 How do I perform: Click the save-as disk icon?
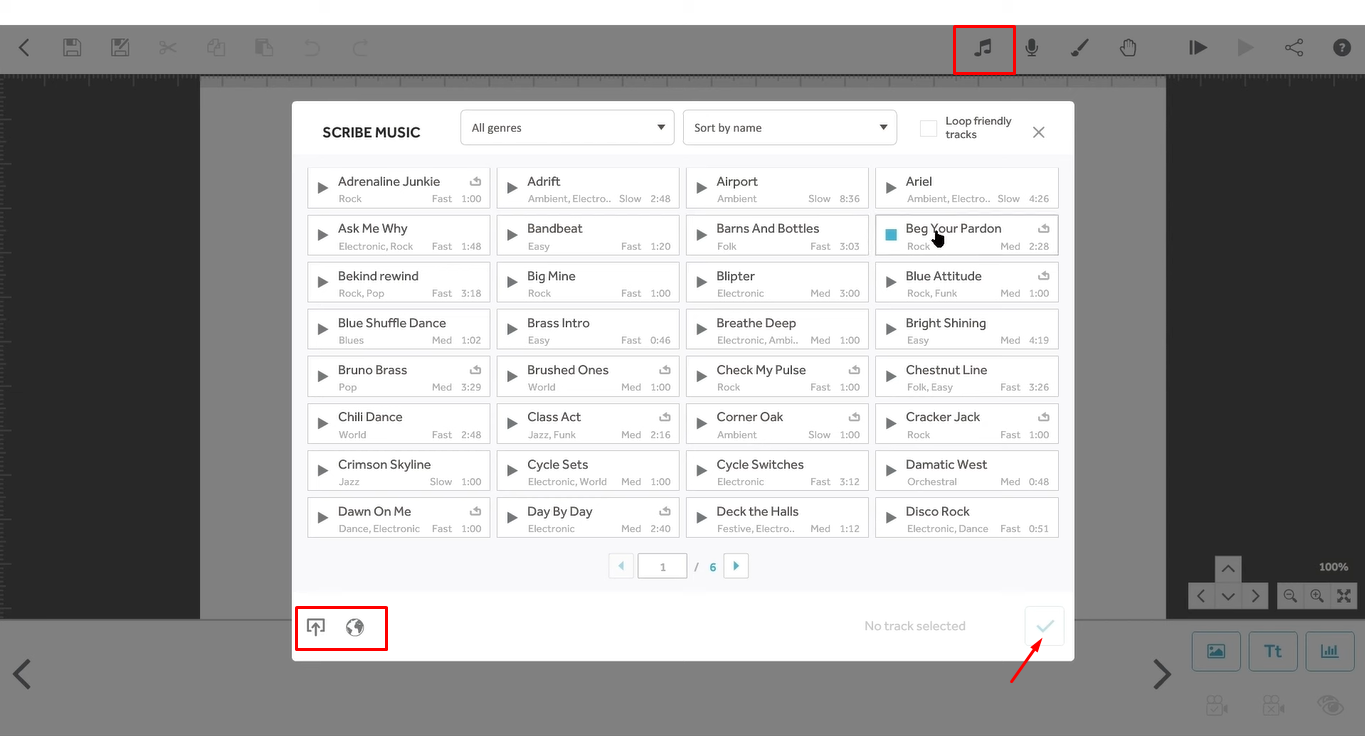coord(120,48)
